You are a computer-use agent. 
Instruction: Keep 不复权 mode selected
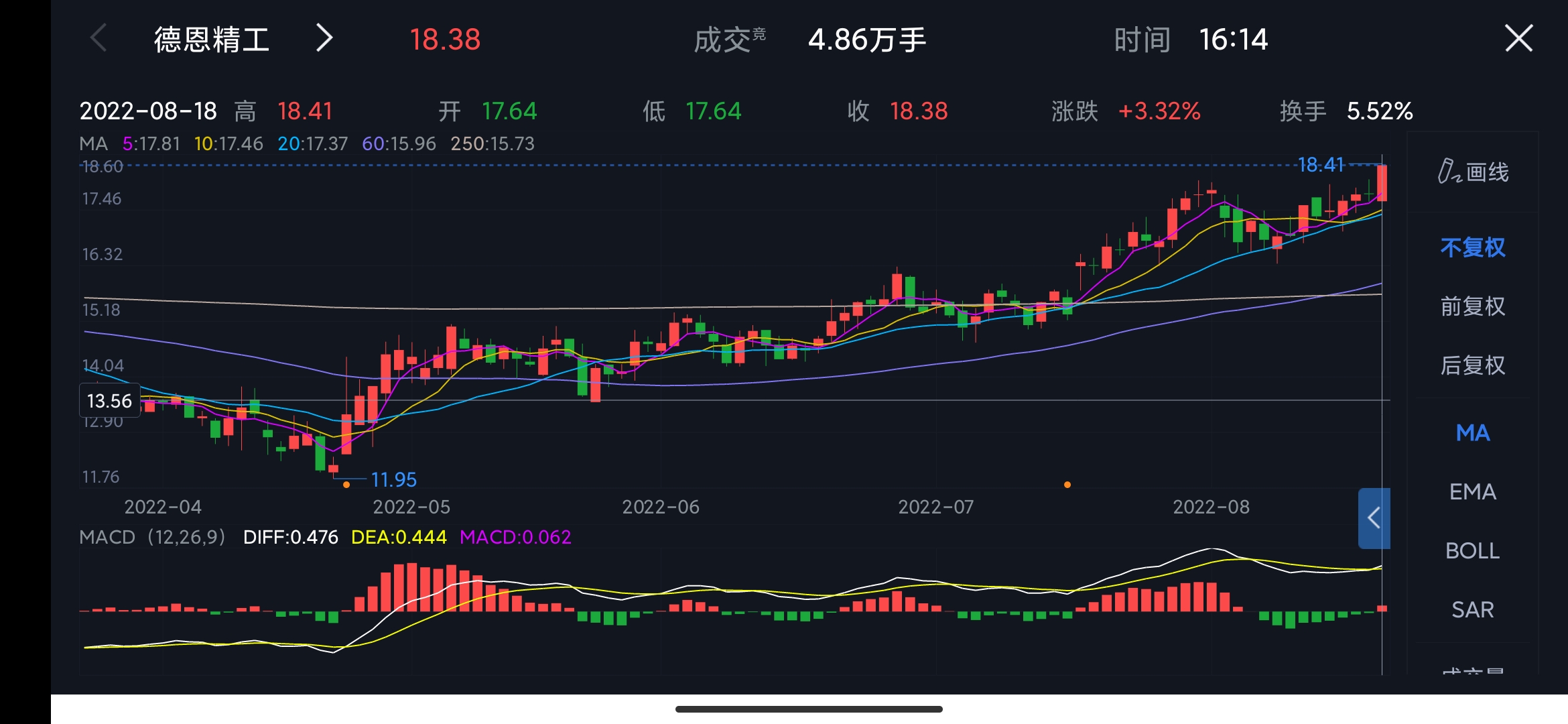(1472, 247)
